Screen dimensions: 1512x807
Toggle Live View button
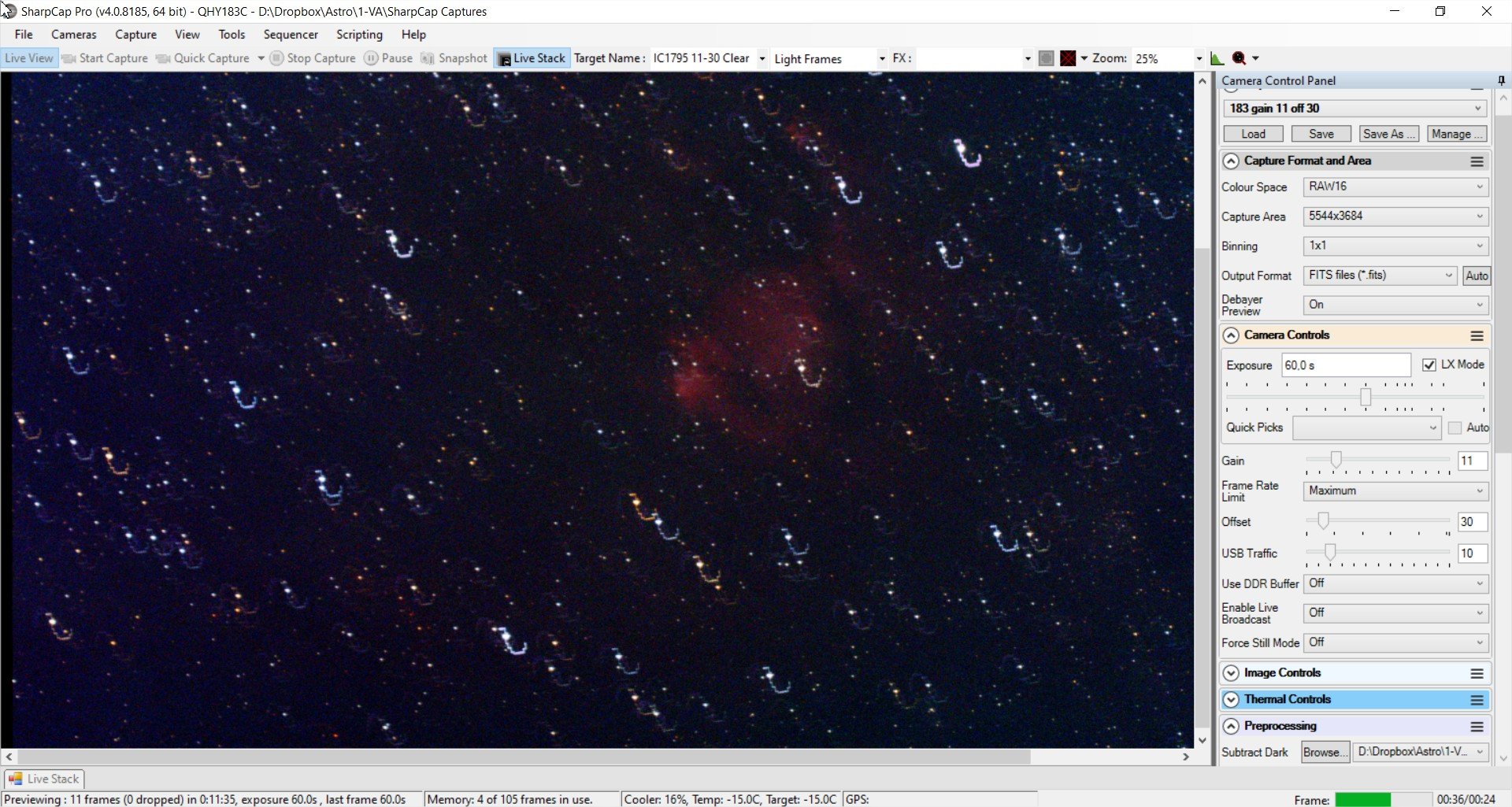point(29,58)
